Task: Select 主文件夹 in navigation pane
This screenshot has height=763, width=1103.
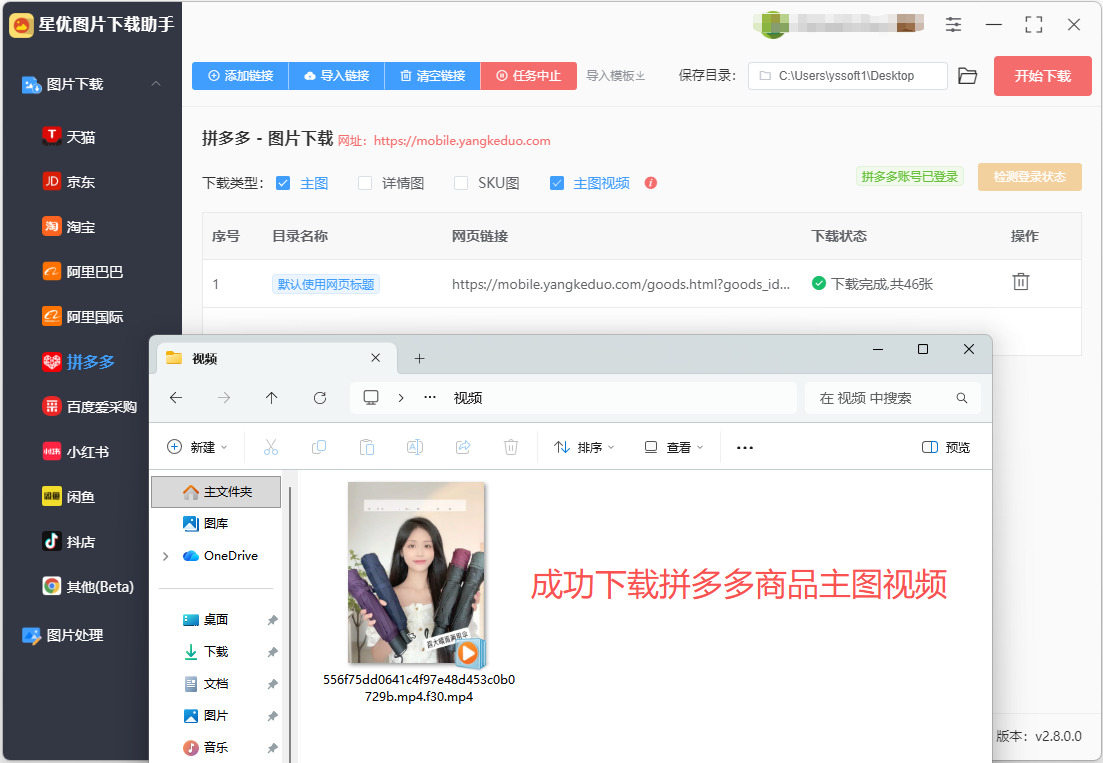Action: pyautogui.click(x=216, y=492)
